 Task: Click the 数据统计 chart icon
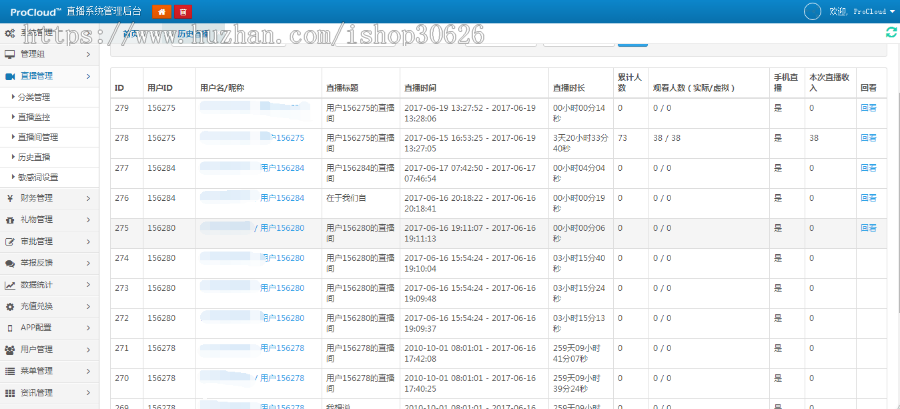point(10,285)
